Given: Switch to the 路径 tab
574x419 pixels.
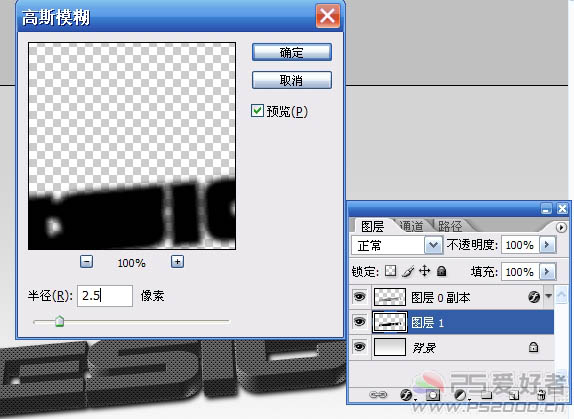Looking at the screenshot, I should (450, 226).
